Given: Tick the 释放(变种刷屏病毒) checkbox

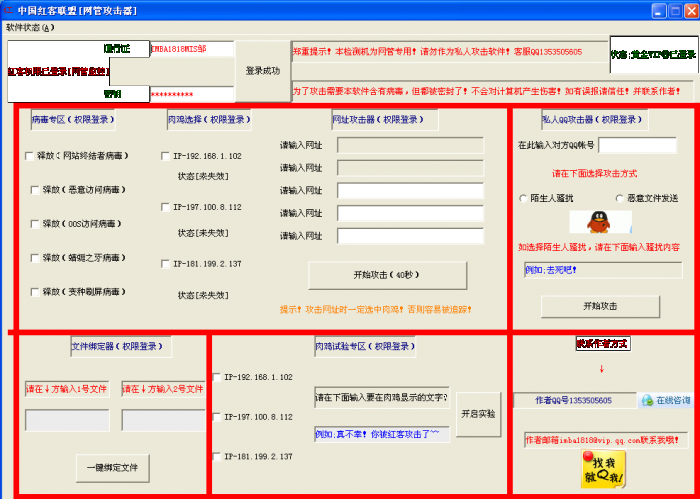Looking at the screenshot, I should (35, 292).
